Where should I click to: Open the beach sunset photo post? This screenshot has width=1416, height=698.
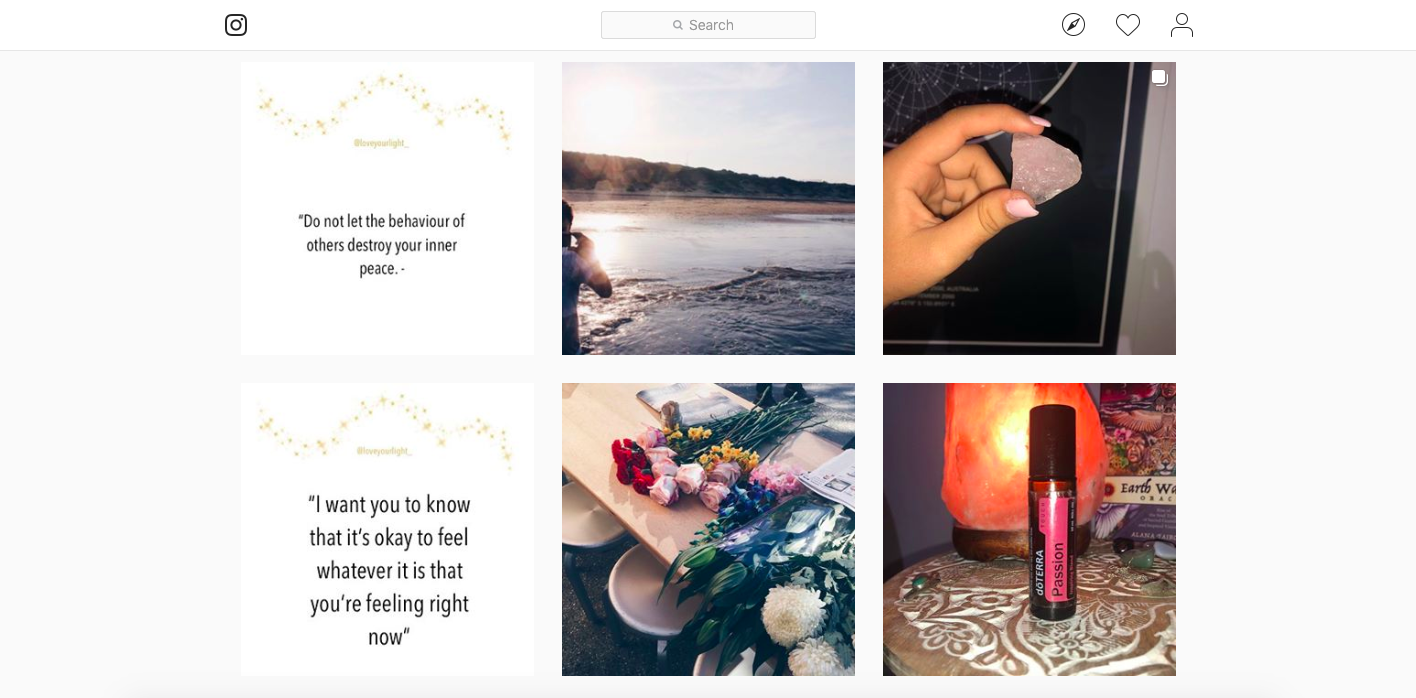click(708, 208)
